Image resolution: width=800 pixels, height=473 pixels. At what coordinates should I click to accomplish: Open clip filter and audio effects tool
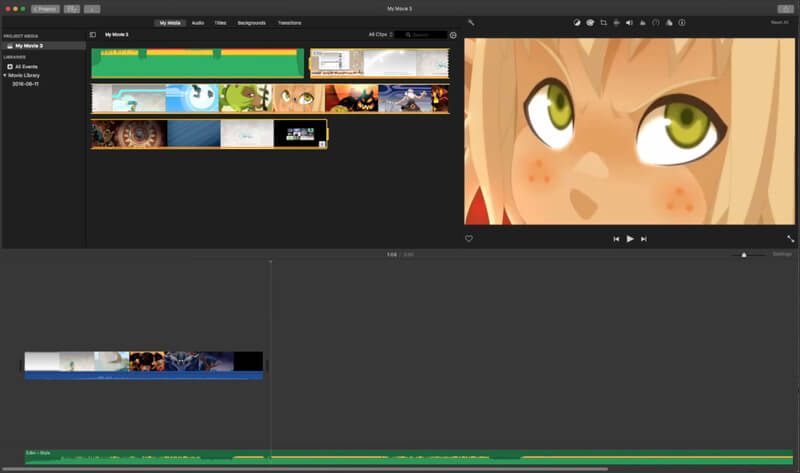point(669,22)
